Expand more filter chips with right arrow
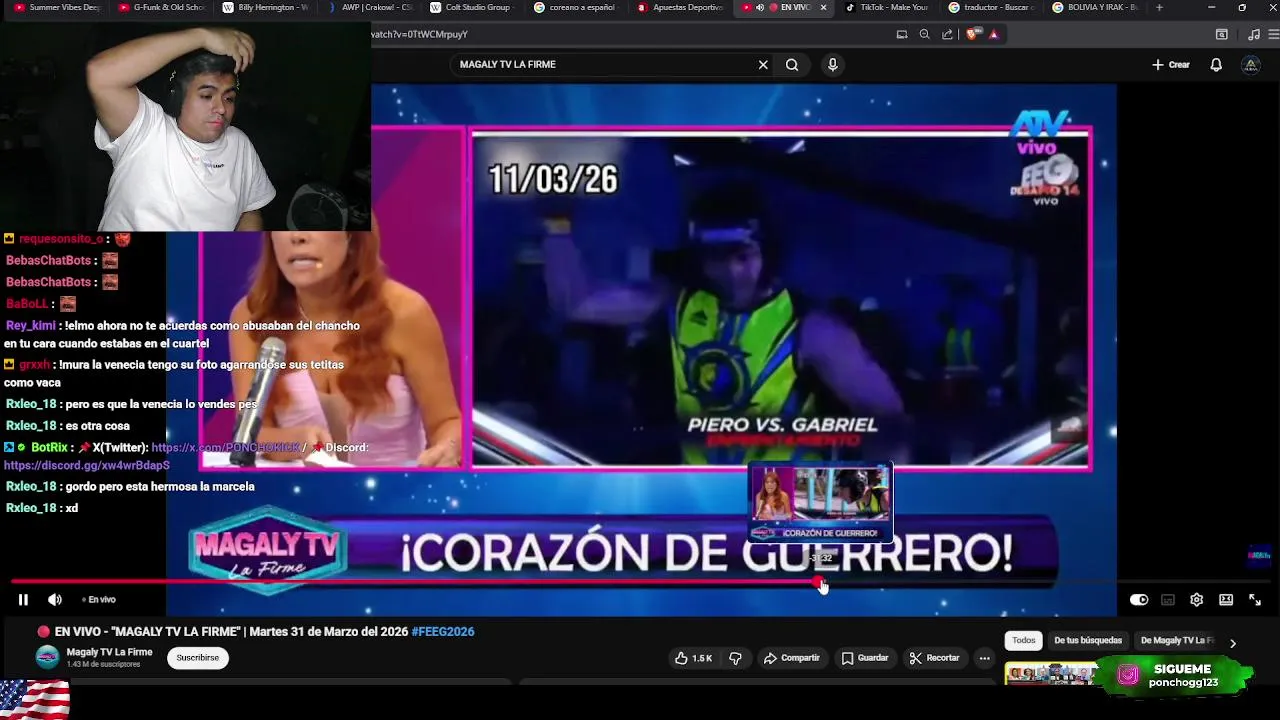This screenshot has height=720, width=1280. tap(1232, 643)
